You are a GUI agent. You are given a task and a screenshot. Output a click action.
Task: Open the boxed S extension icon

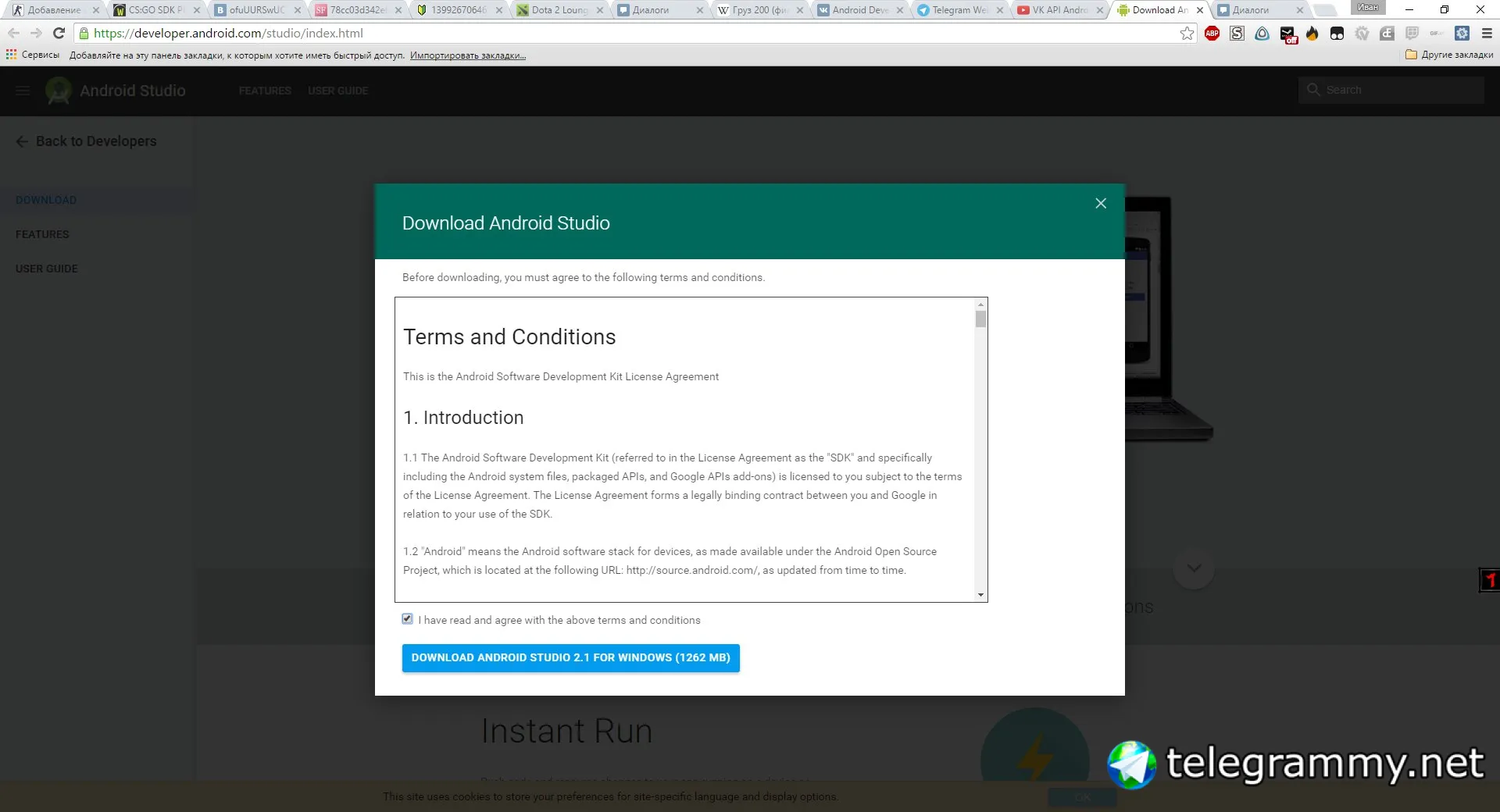(x=1237, y=34)
